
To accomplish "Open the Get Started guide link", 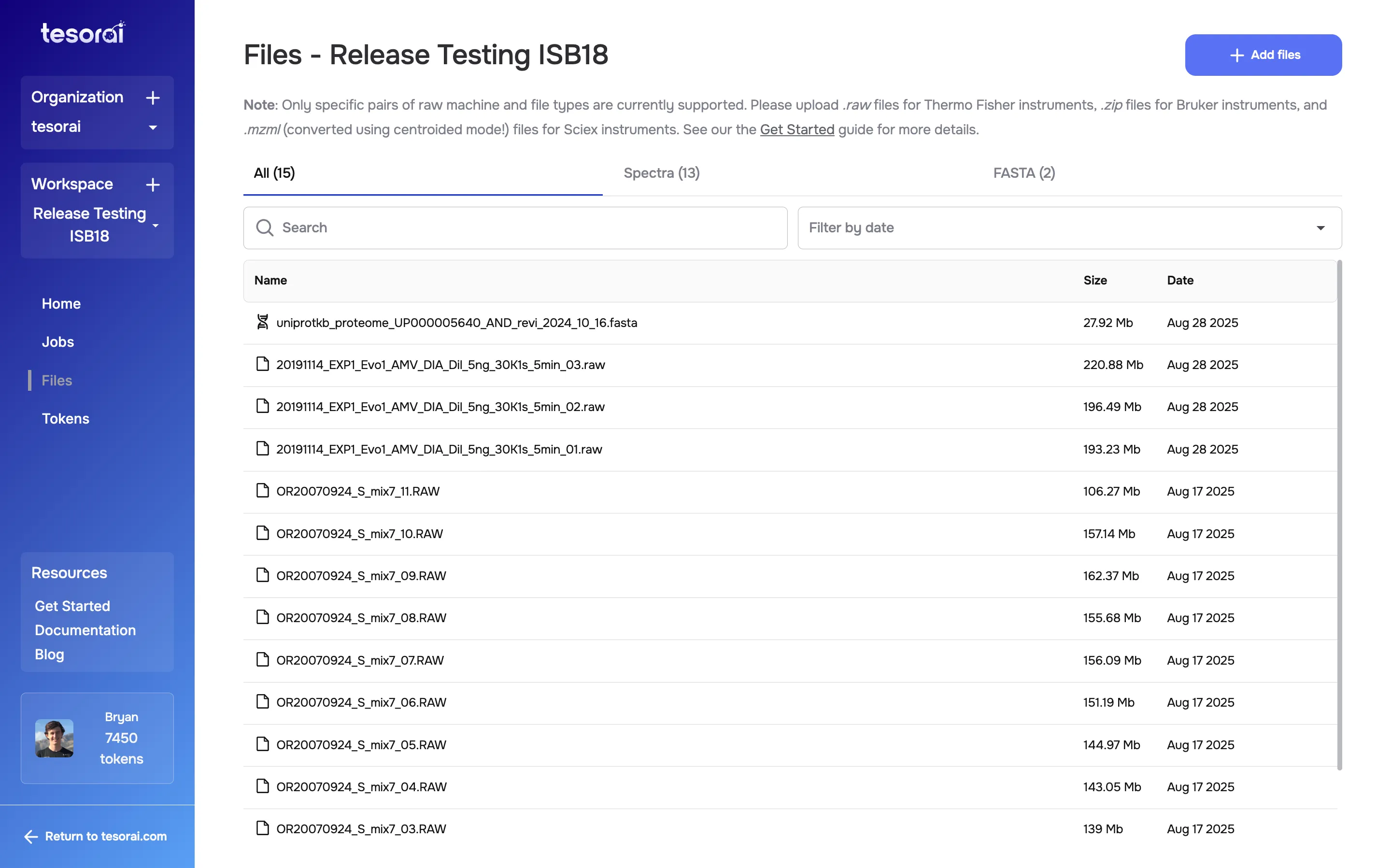I will pyautogui.click(x=796, y=129).
